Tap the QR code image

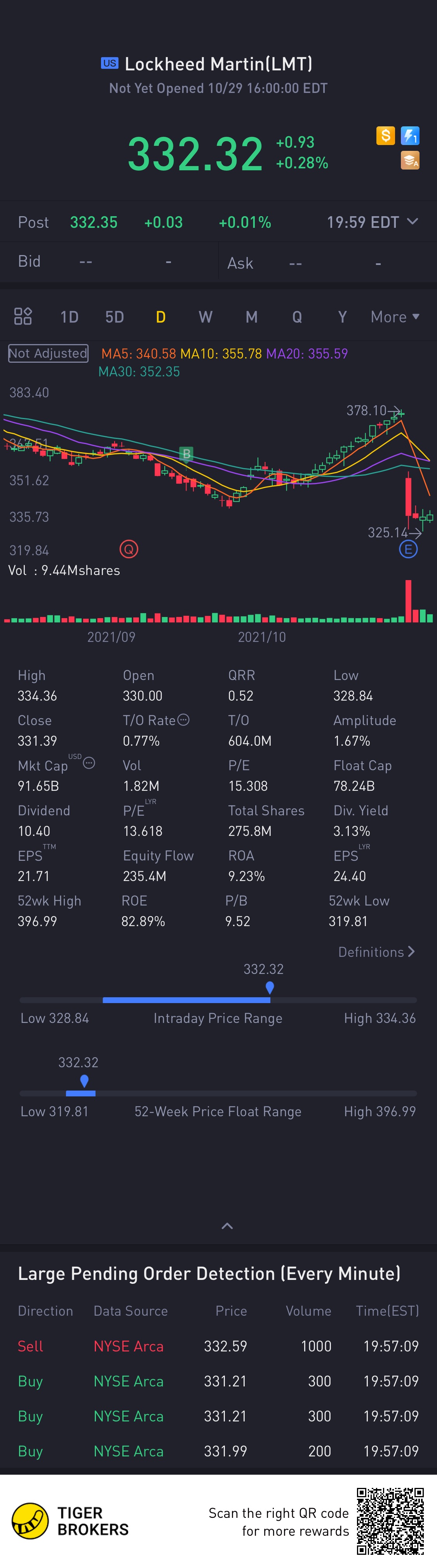390,1521
